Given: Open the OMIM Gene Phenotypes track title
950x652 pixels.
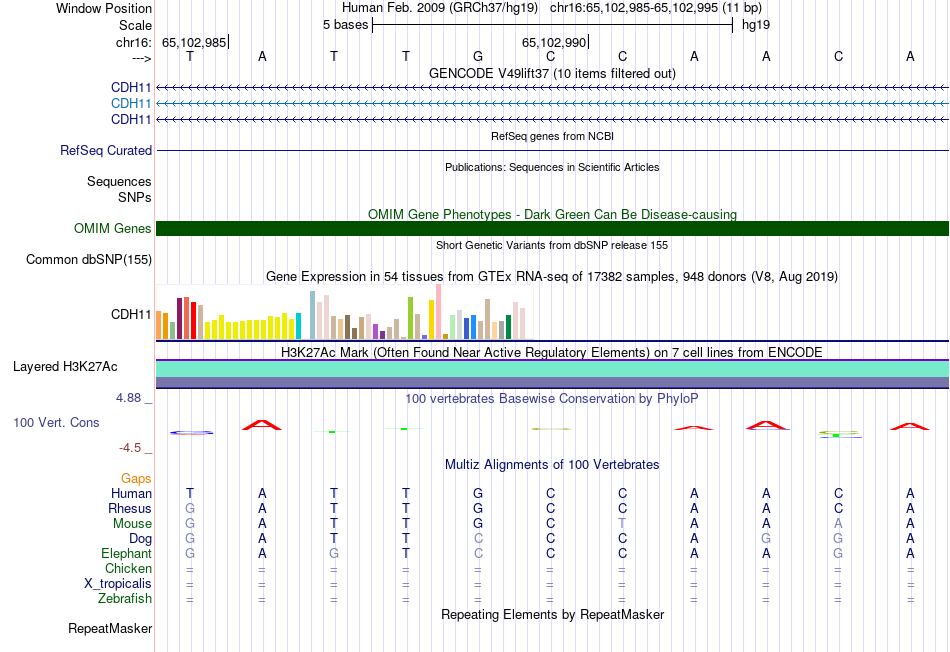Looking at the screenshot, I should [x=552, y=215].
